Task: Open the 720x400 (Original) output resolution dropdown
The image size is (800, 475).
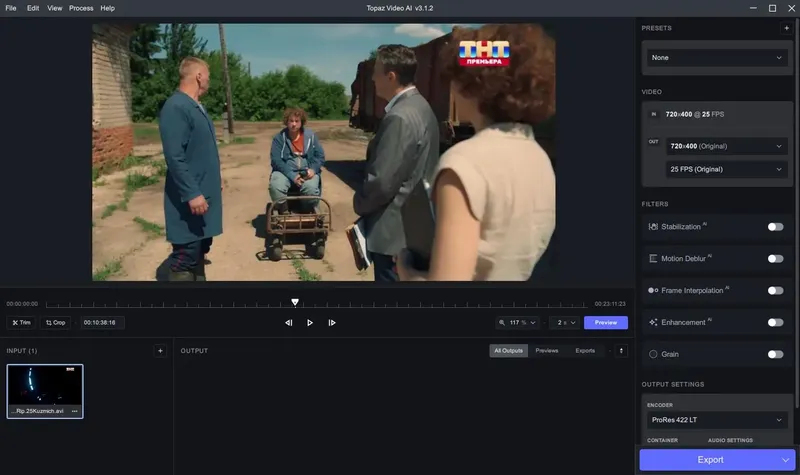Action: (727, 146)
